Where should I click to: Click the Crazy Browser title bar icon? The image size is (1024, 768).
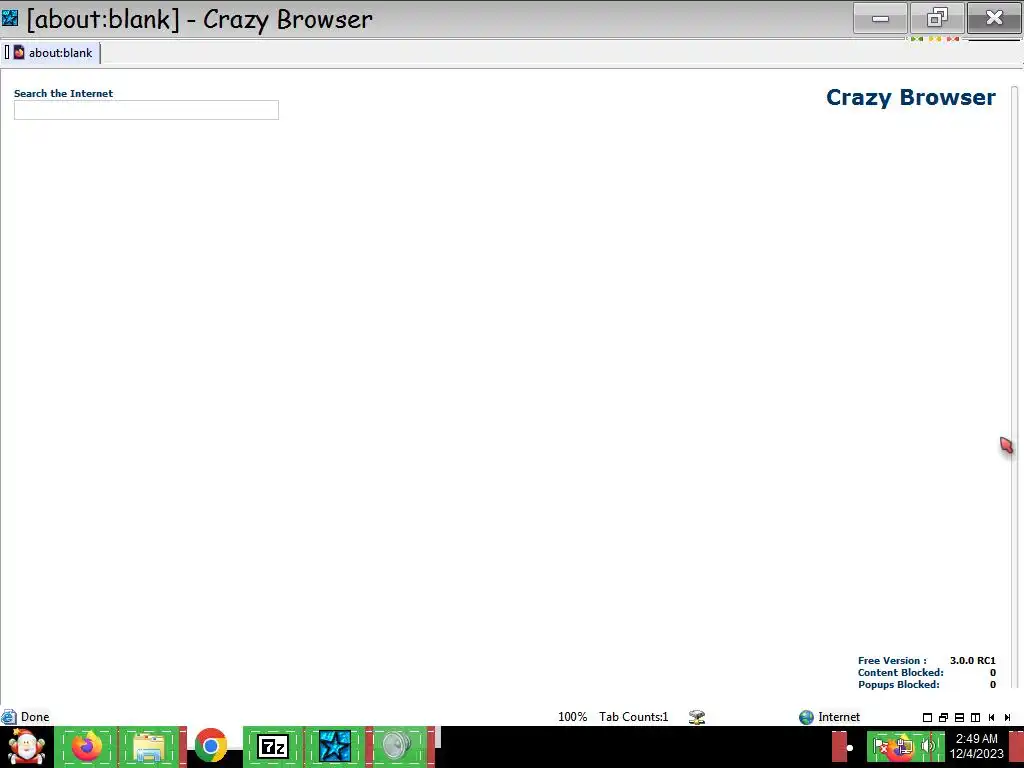[x=10, y=18]
